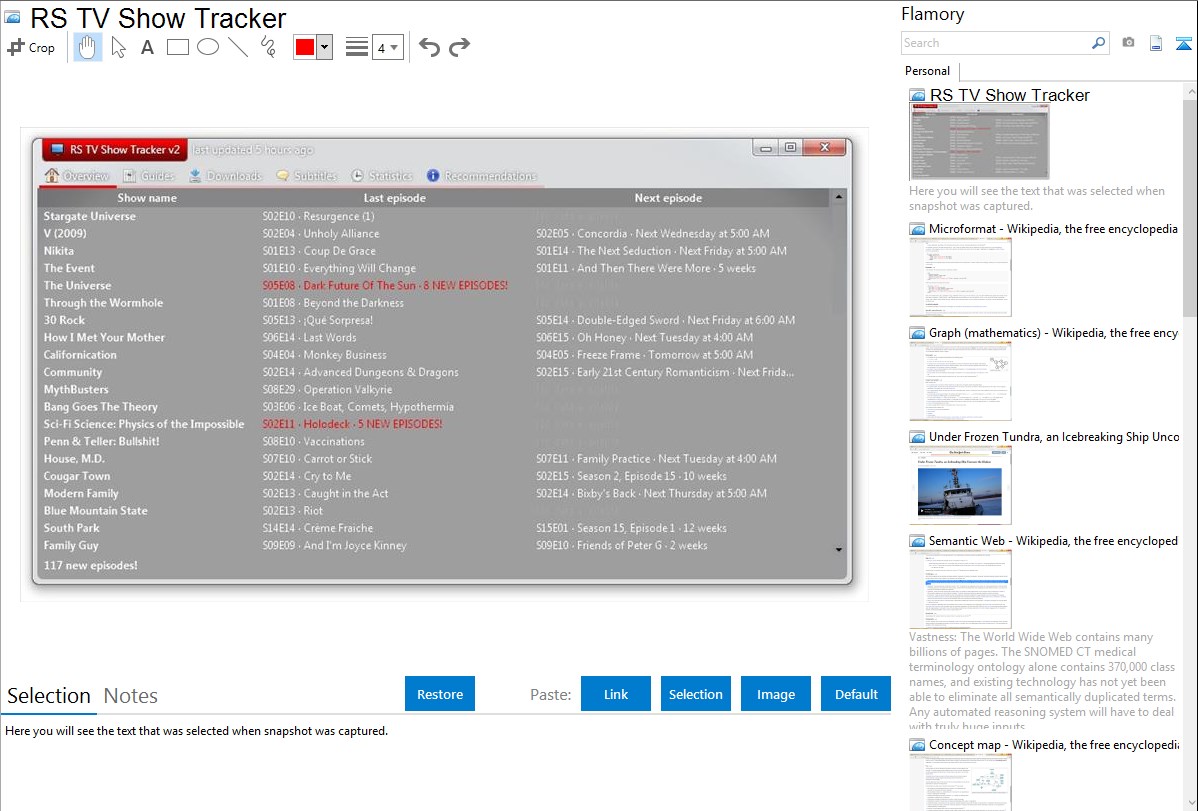Viewport: 1198px width, 811px height.
Task: Click the Flamory search input field
Action: pyautogui.click(x=994, y=43)
